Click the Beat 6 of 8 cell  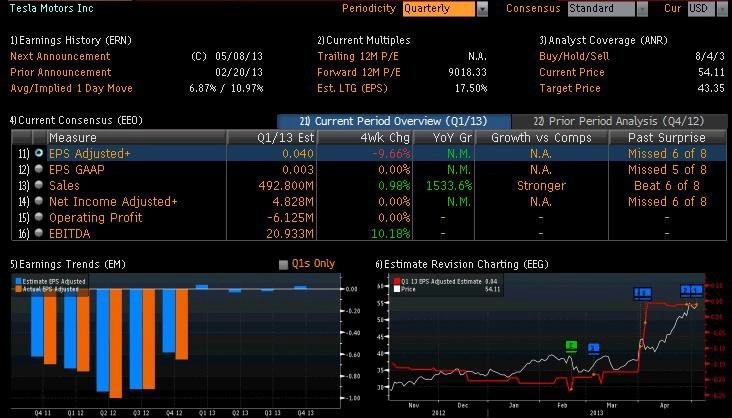pos(667,185)
